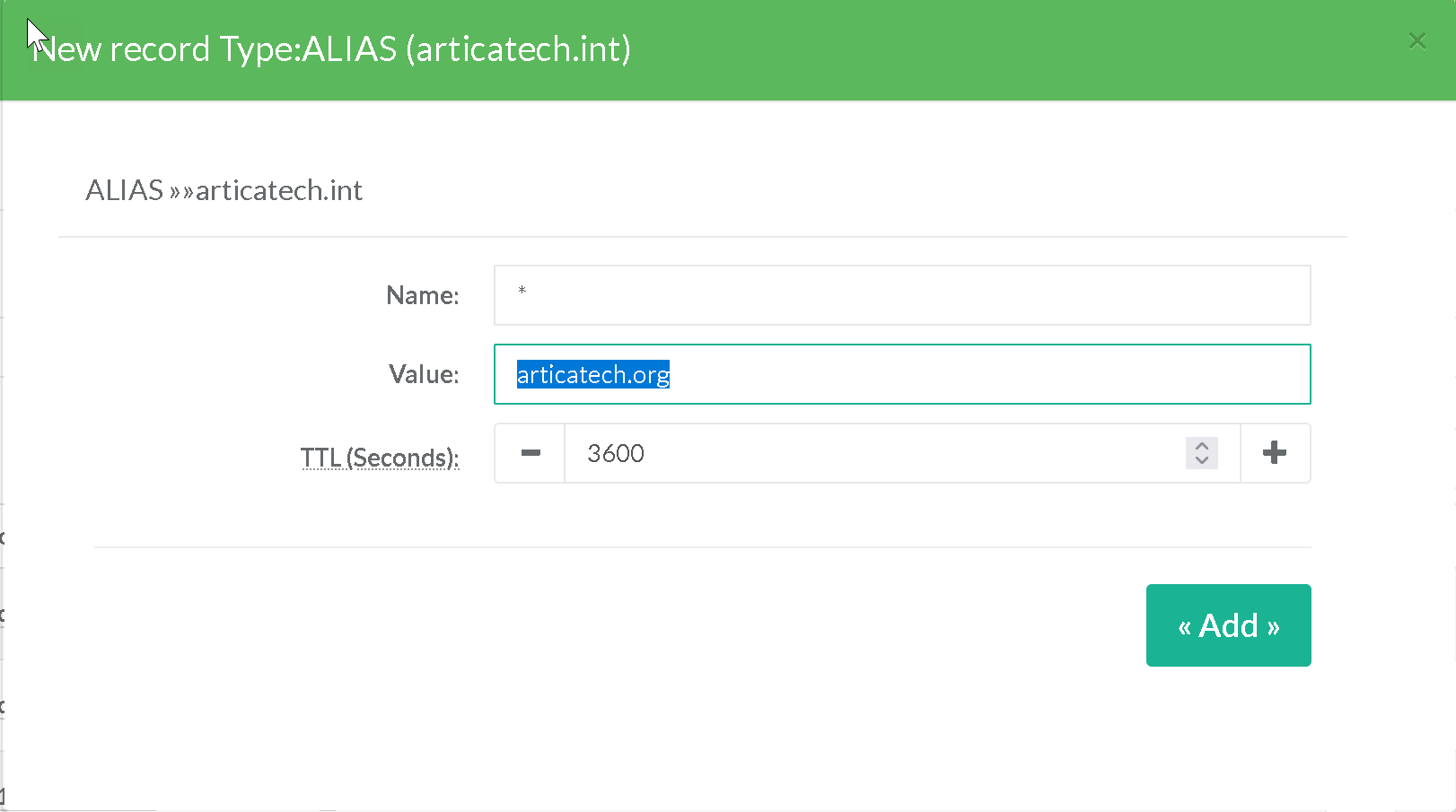Image resolution: width=1456 pixels, height=812 pixels.
Task: Close the New record dialog
Action: tap(1417, 41)
